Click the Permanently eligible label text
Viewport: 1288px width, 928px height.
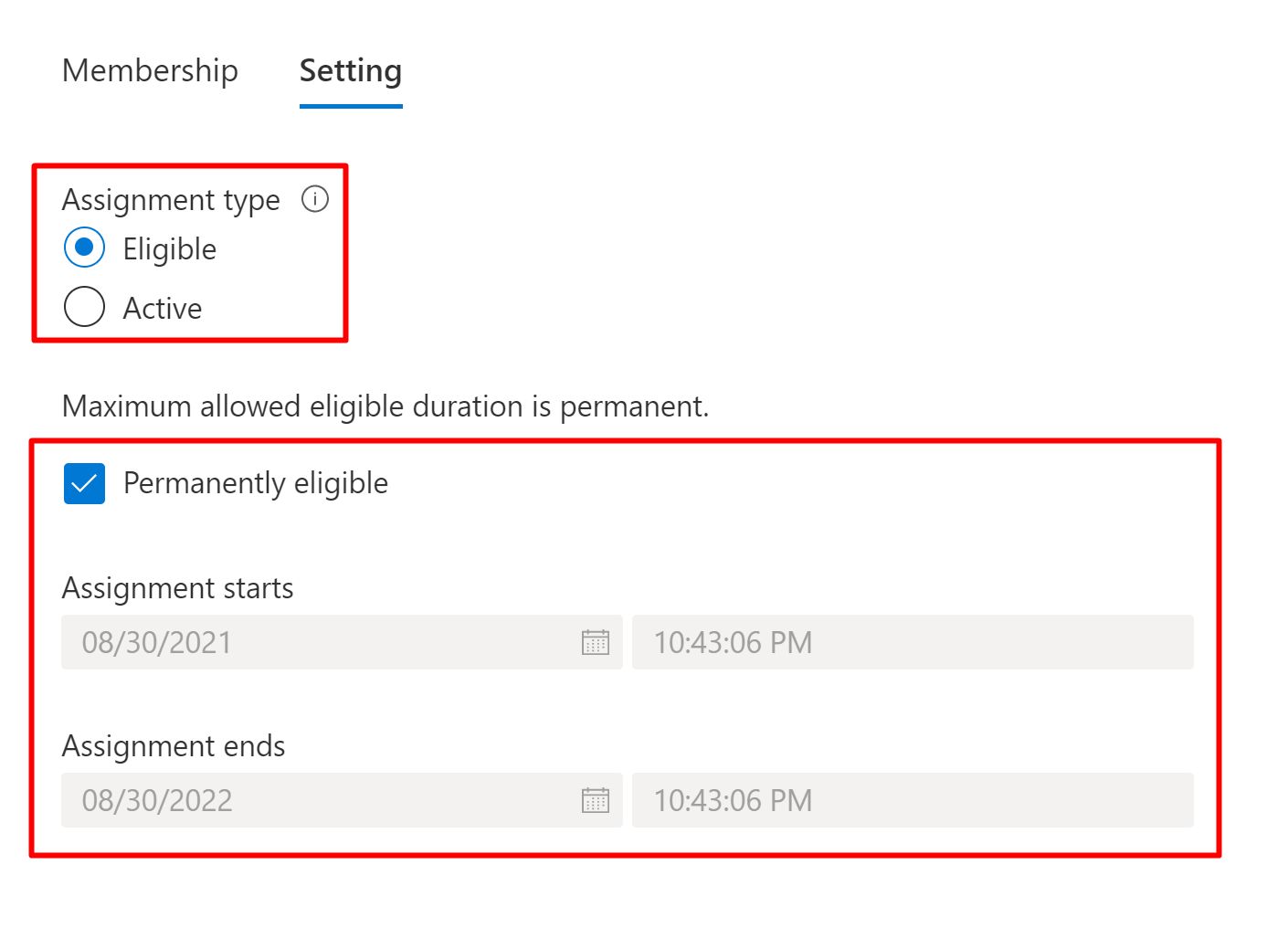tap(256, 483)
